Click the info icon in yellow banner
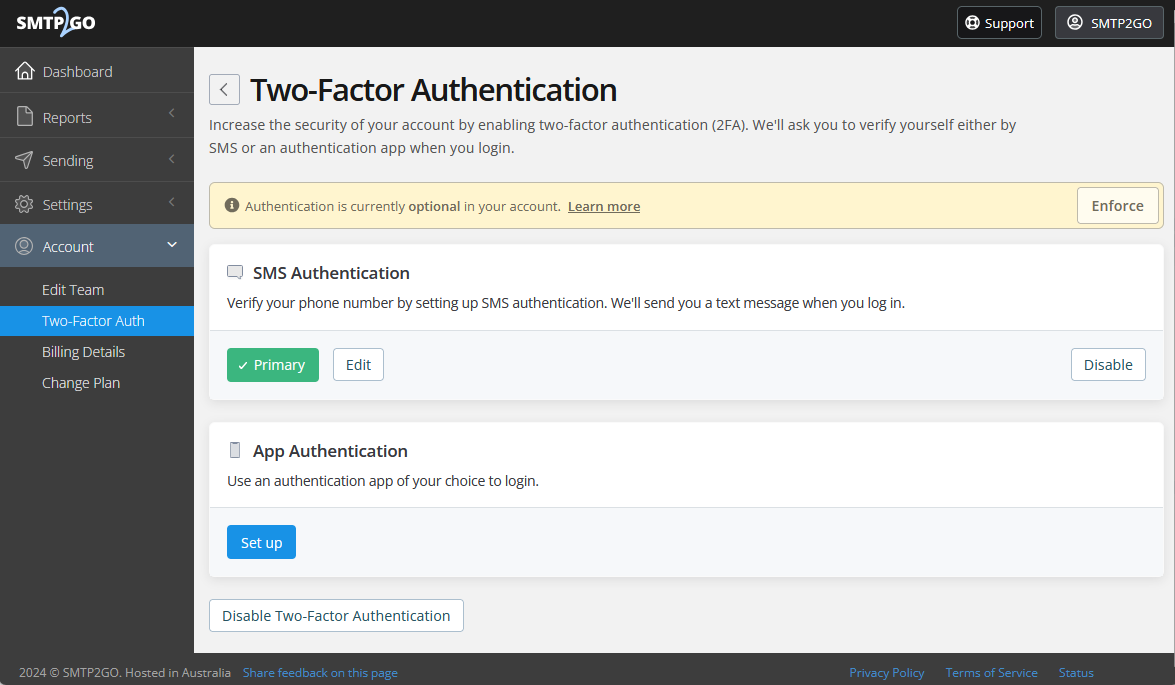The width and height of the screenshot is (1175, 685). (x=232, y=206)
